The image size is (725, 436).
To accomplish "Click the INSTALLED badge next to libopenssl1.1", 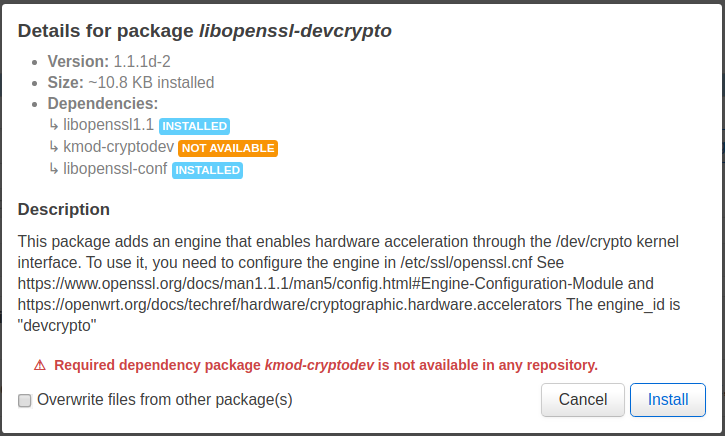I will point(194,126).
